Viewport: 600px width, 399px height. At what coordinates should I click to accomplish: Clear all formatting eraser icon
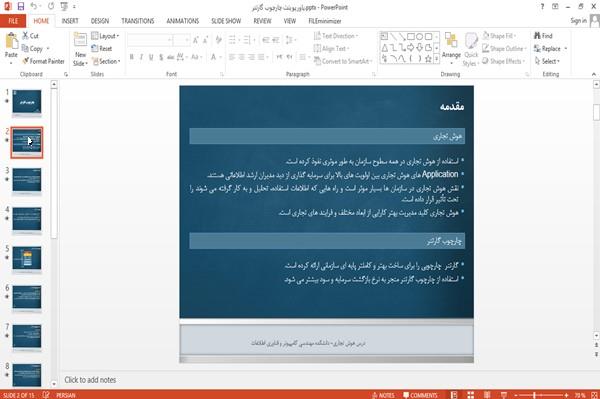tap(218, 40)
